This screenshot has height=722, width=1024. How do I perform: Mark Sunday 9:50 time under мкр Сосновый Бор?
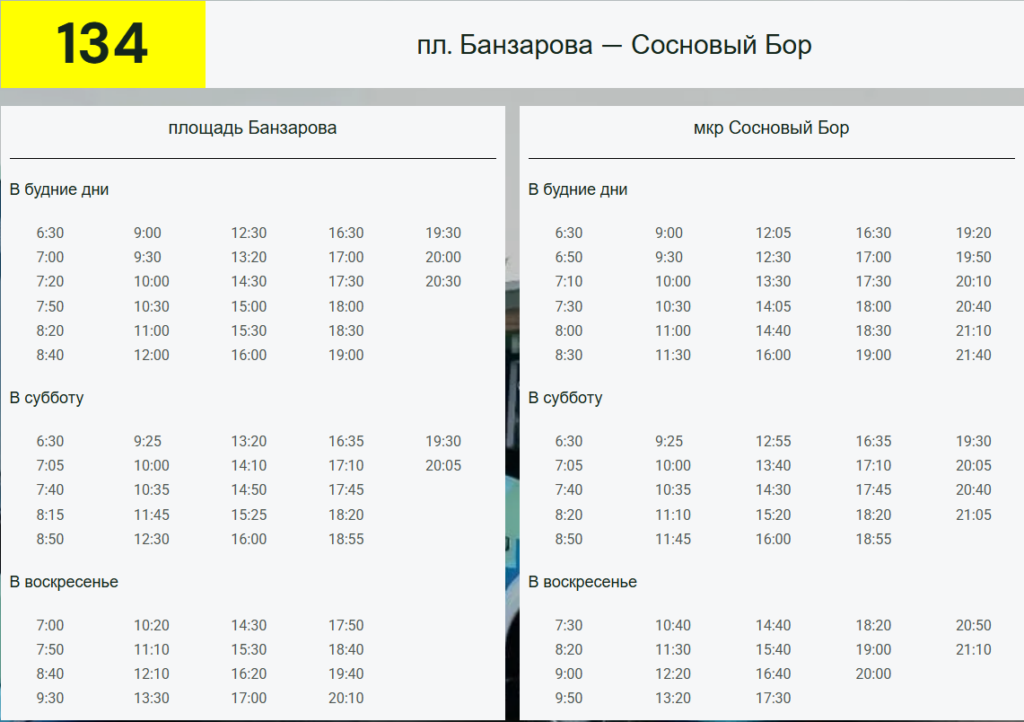click(569, 698)
